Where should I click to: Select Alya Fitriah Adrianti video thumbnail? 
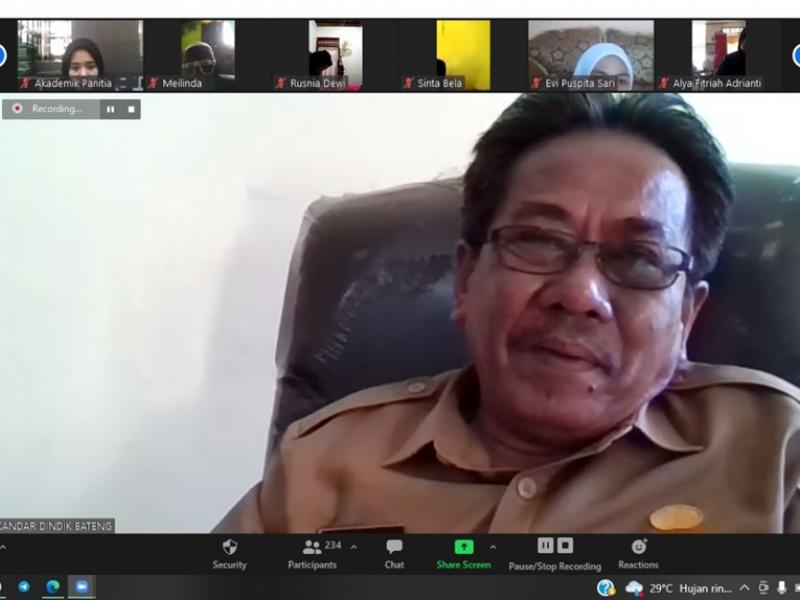(x=718, y=55)
